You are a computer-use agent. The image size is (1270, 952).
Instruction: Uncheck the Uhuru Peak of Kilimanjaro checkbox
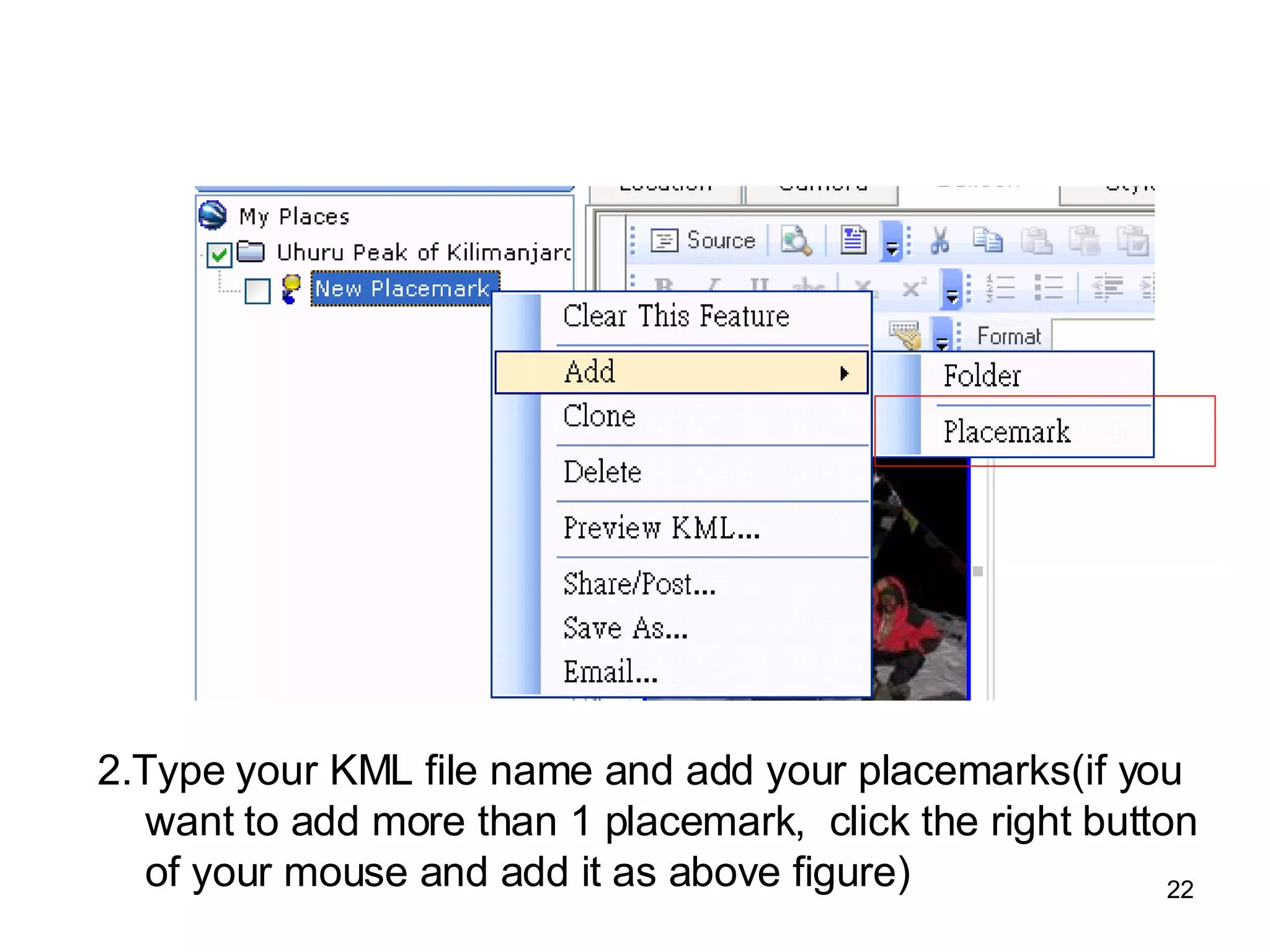(x=220, y=255)
